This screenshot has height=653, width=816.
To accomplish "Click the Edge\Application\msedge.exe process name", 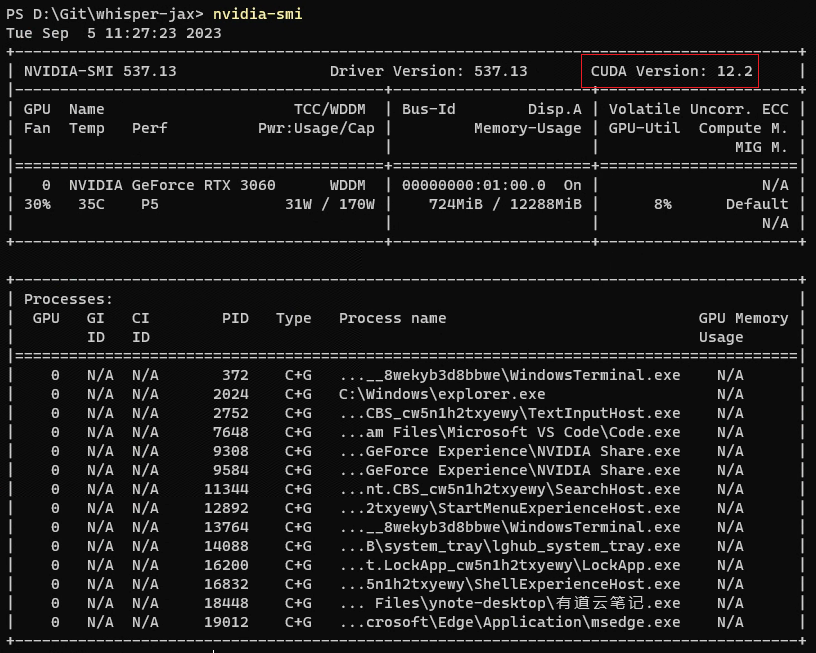I will [x=509, y=622].
